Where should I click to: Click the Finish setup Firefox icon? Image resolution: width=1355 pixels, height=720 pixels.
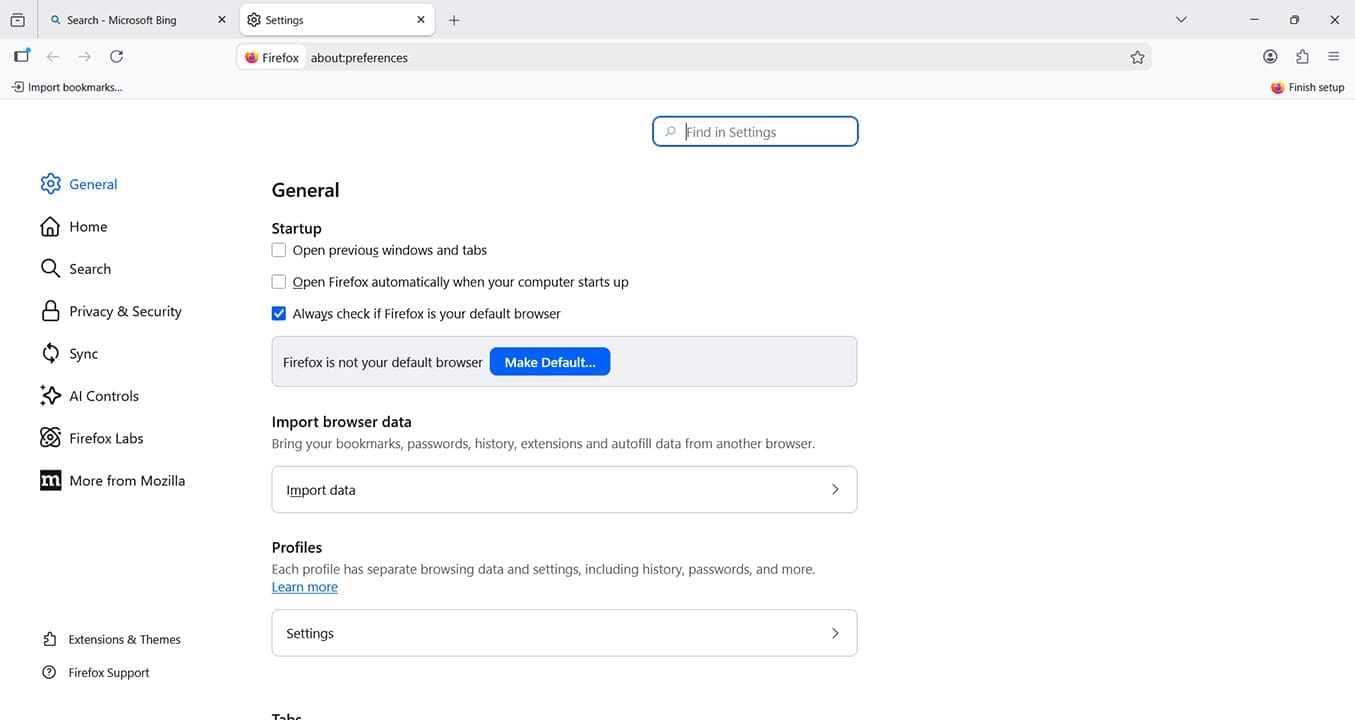click(x=1277, y=87)
